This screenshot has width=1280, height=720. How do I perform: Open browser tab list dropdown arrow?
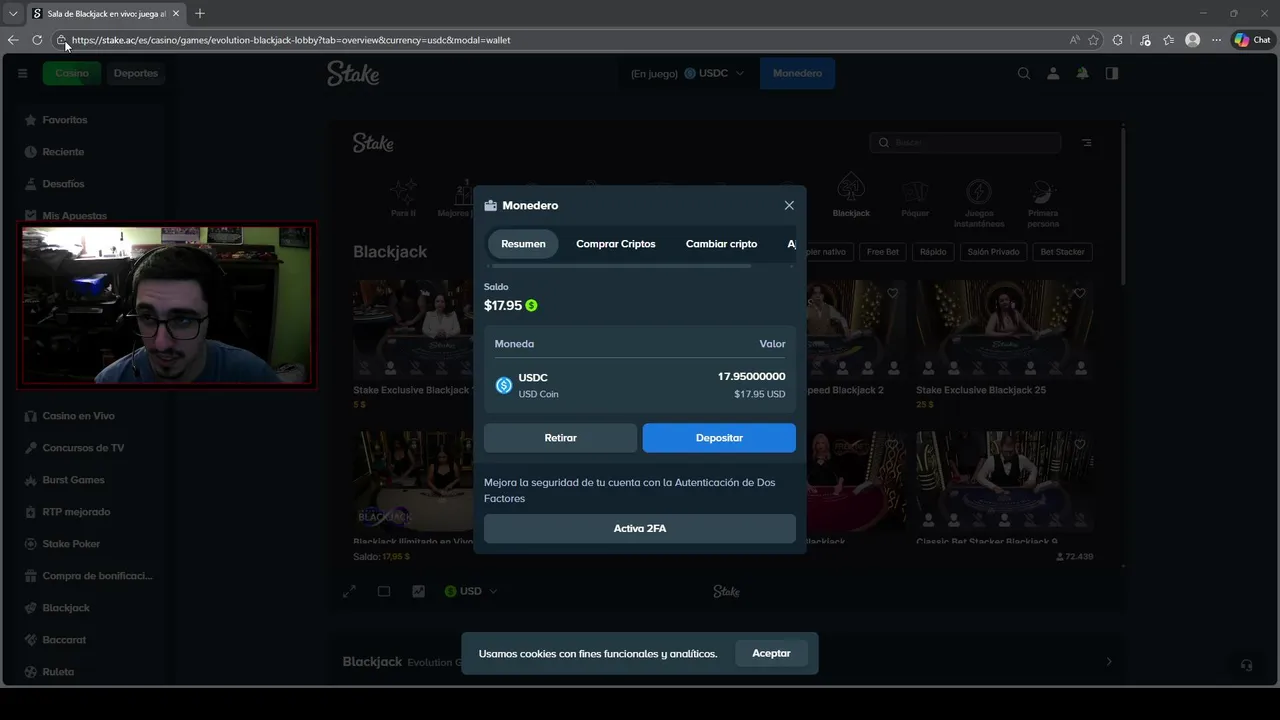click(13, 13)
